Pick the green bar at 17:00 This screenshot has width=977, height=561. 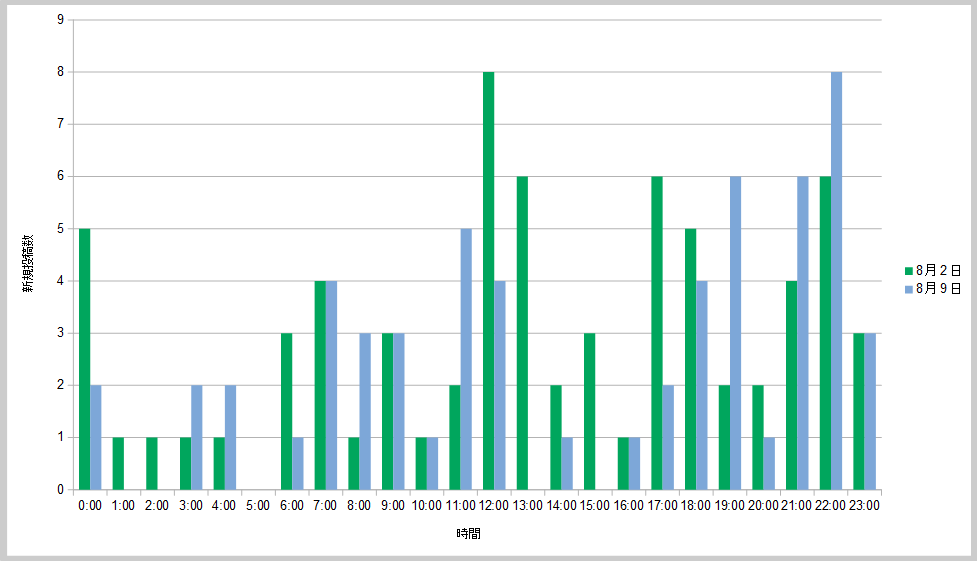pyautogui.click(x=656, y=333)
